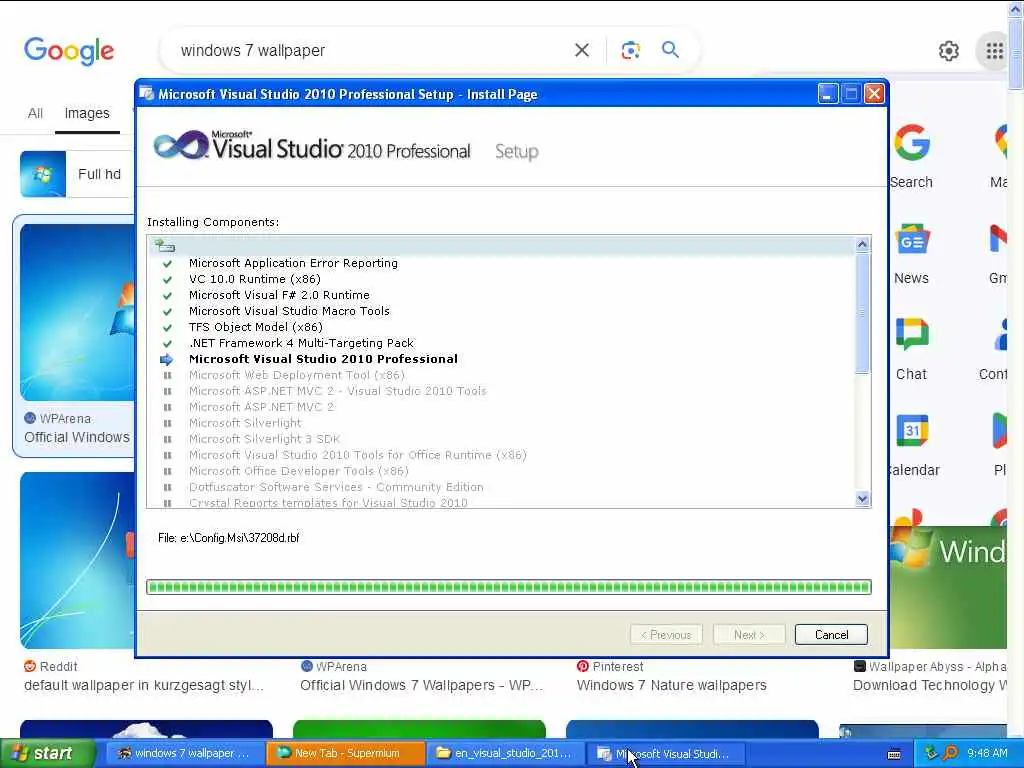Switch to windows 7 wallpaper taskbar button
Image resolution: width=1024 pixels, height=768 pixels.
coord(184,753)
